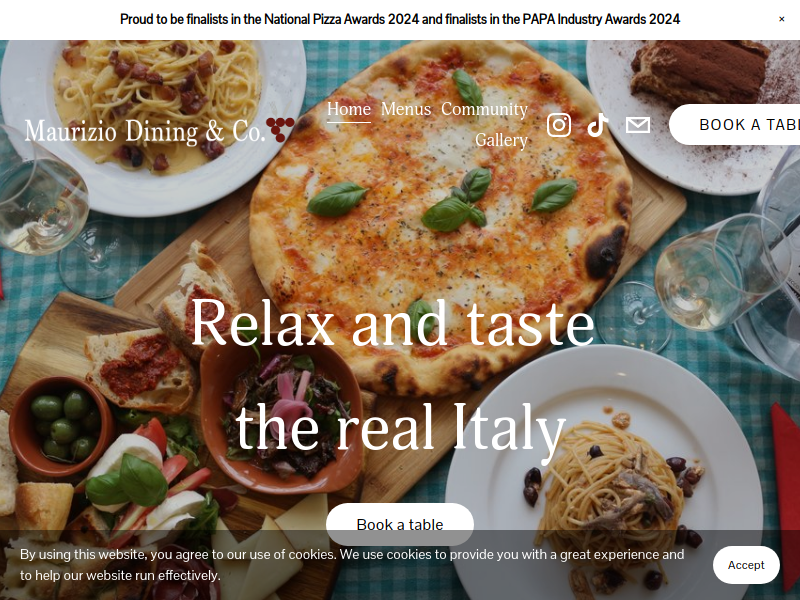
Task: Go to the Home nav item
Action: [x=348, y=109]
